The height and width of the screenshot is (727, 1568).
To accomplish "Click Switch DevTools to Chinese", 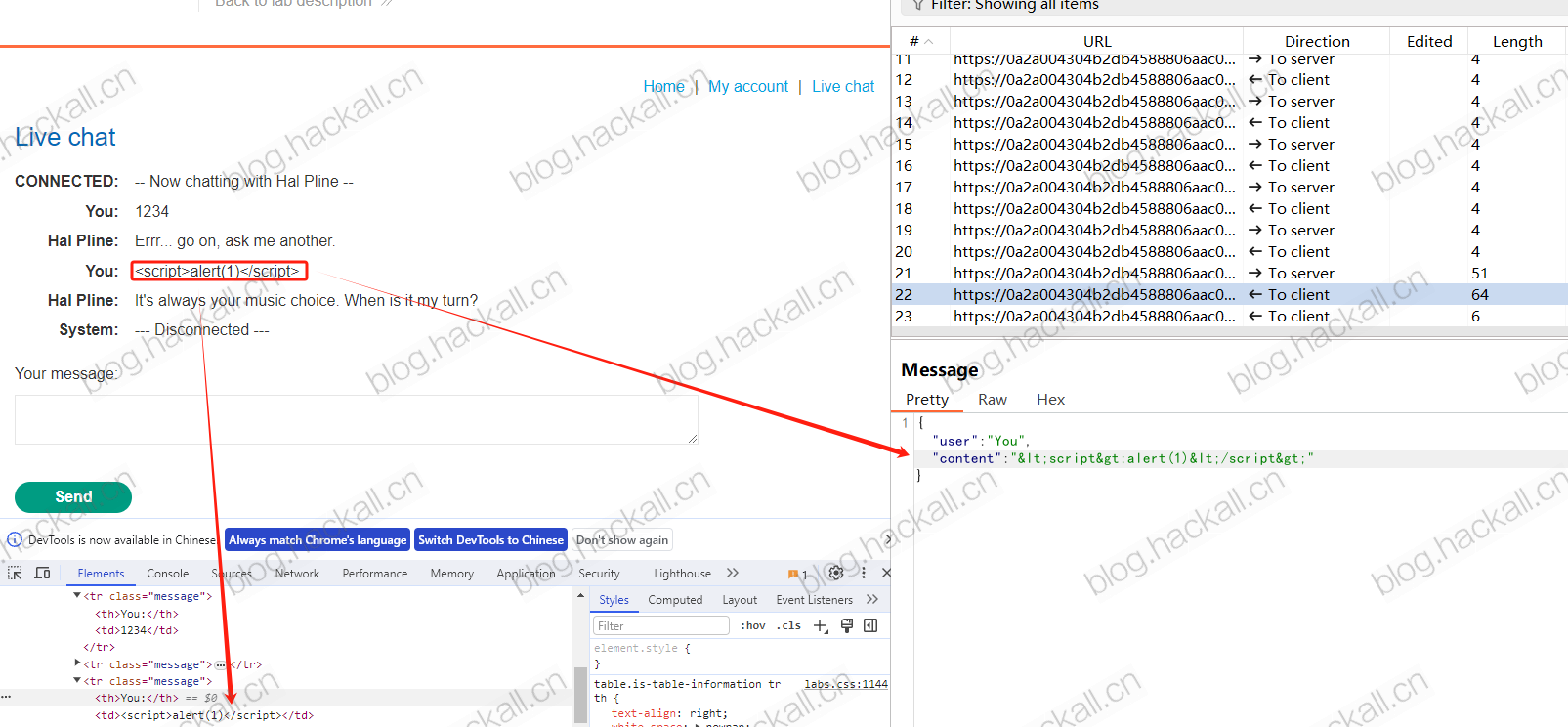I will pyautogui.click(x=490, y=539).
